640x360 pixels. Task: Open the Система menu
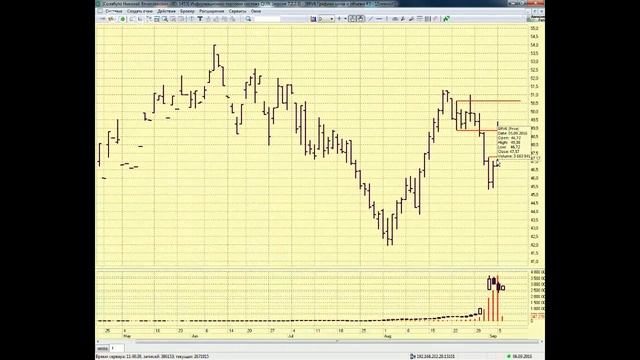click(114, 11)
